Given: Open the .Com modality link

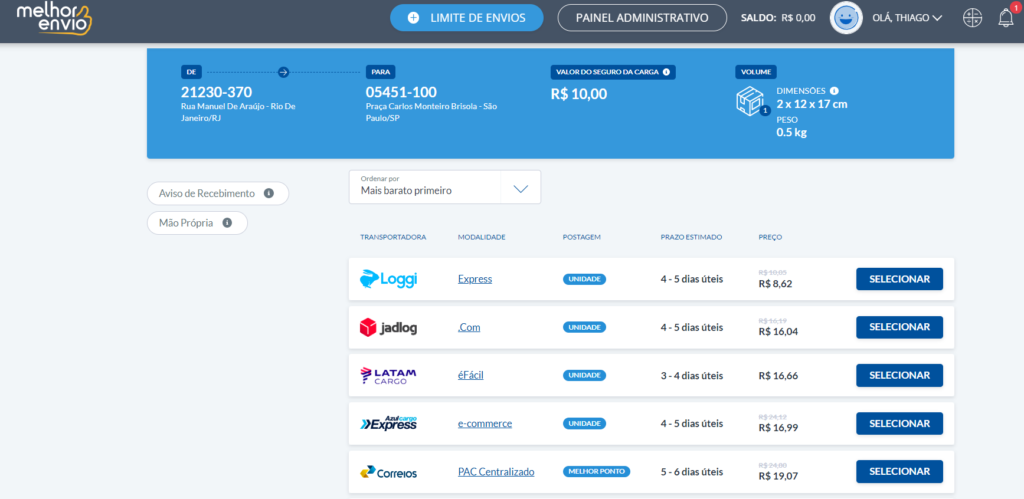Looking at the screenshot, I should pyautogui.click(x=469, y=327).
